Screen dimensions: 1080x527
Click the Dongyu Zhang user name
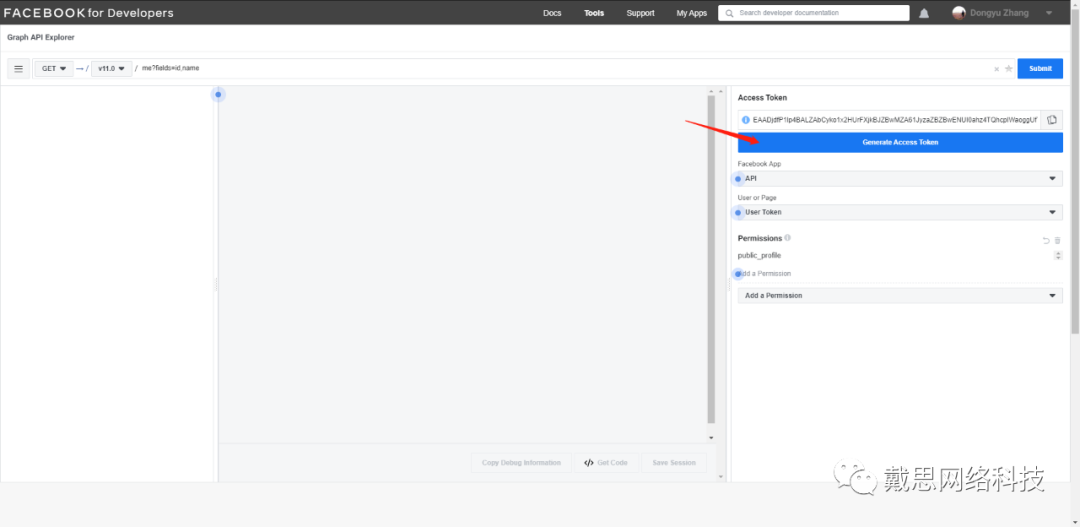point(999,13)
